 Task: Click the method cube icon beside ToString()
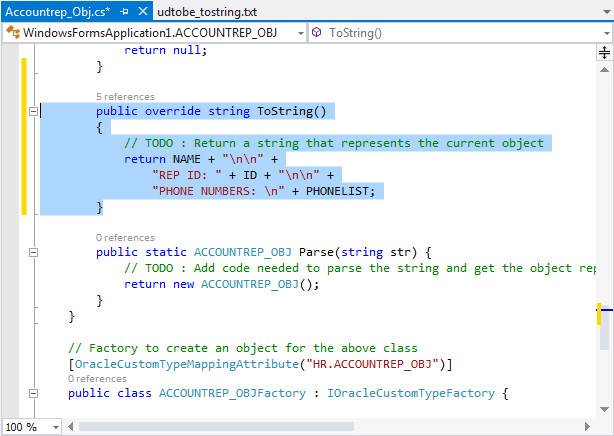[316, 32]
